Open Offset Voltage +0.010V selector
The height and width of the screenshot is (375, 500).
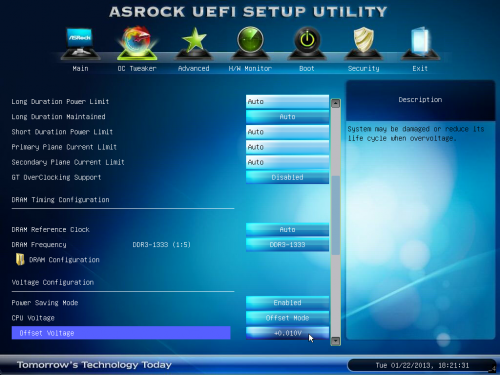click(287, 333)
